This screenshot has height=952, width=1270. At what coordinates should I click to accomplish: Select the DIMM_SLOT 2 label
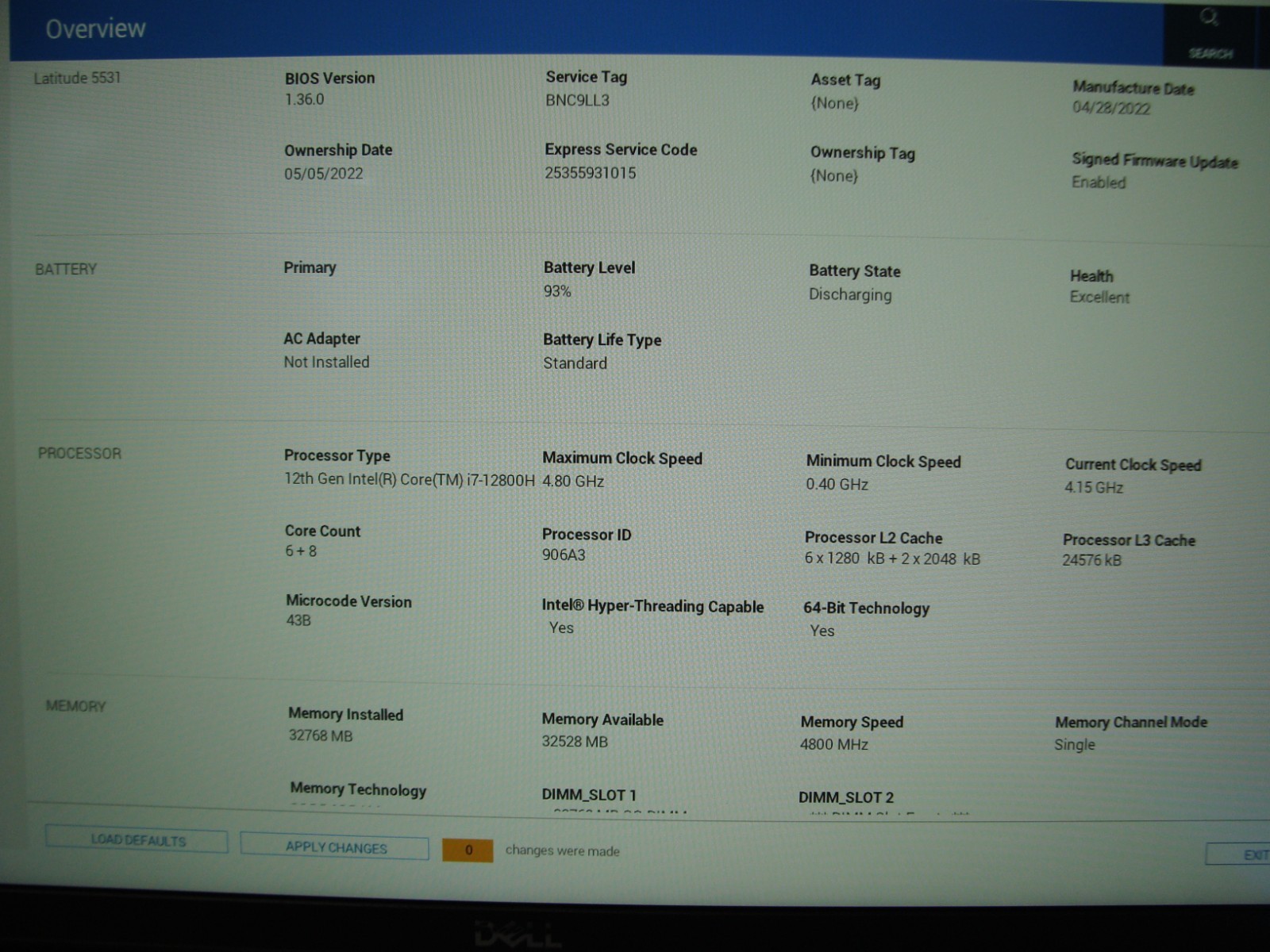click(x=846, y=797)
